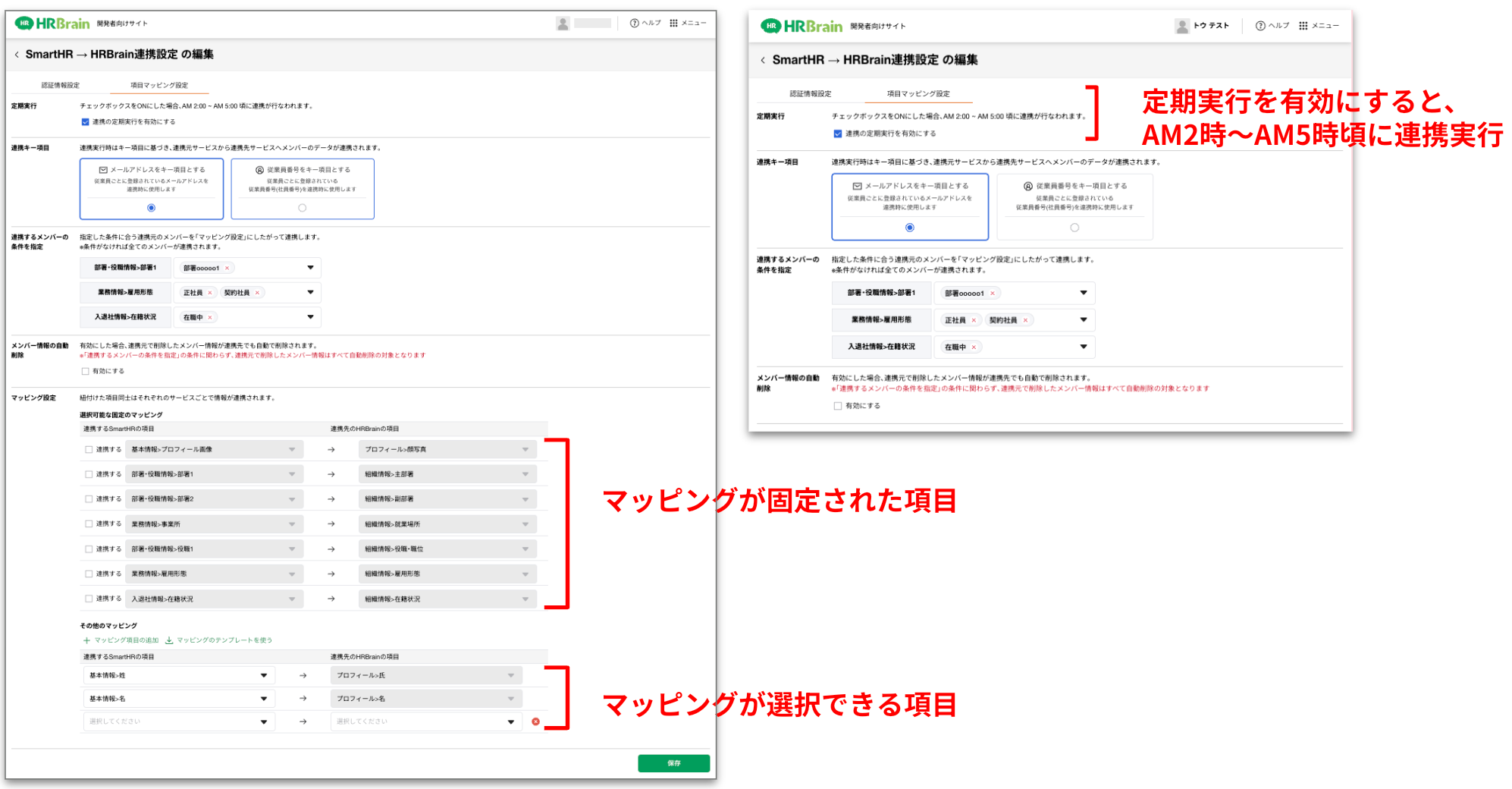Open ヘルプ icon beside the トウ テスト user name
The width and height of the screenshot is (1512, 789).
tap(1260, 26)
